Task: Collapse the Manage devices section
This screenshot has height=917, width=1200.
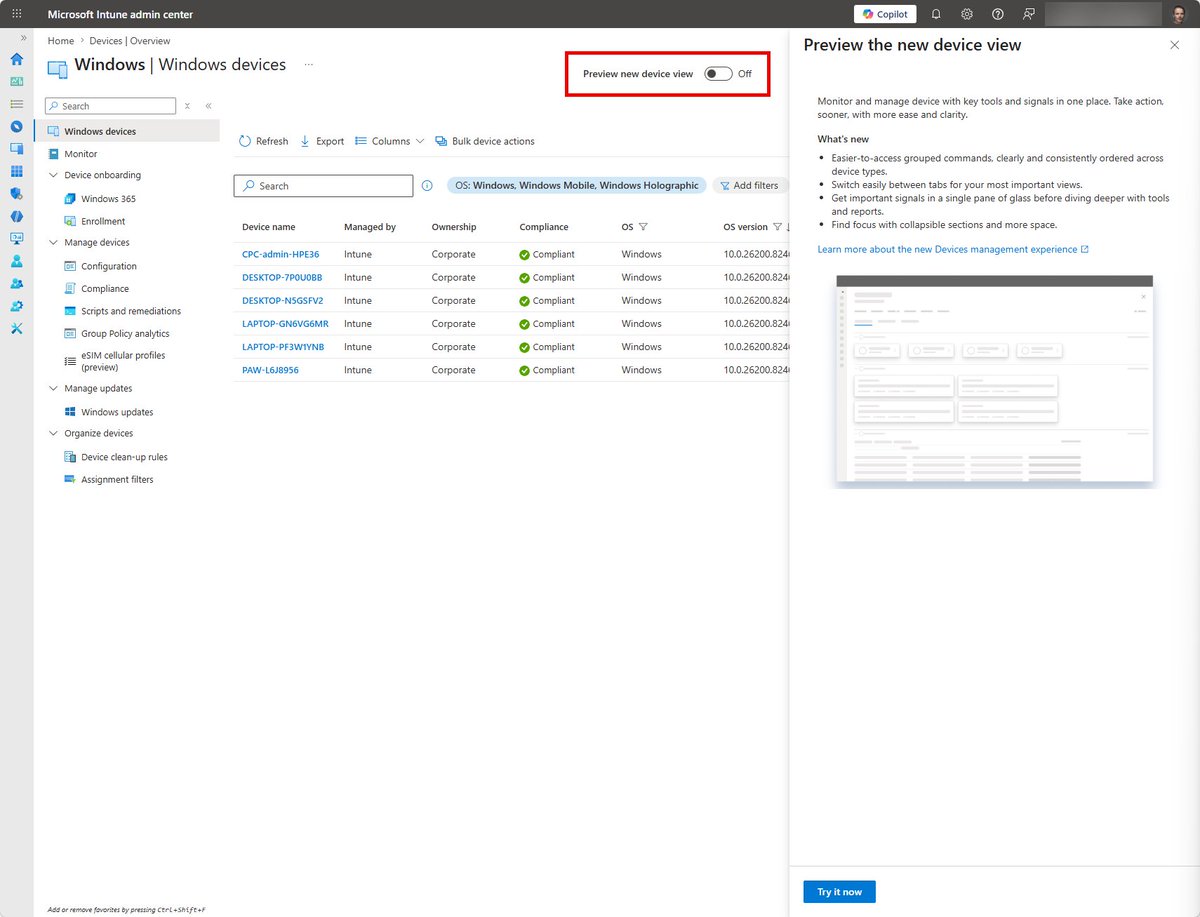Action: point(54,243)
